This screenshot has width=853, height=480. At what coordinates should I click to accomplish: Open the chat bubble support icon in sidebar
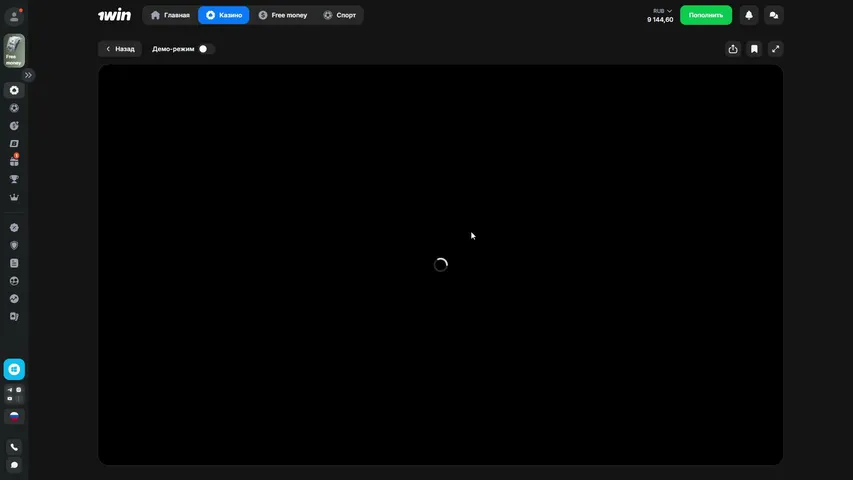pos(14,465)
